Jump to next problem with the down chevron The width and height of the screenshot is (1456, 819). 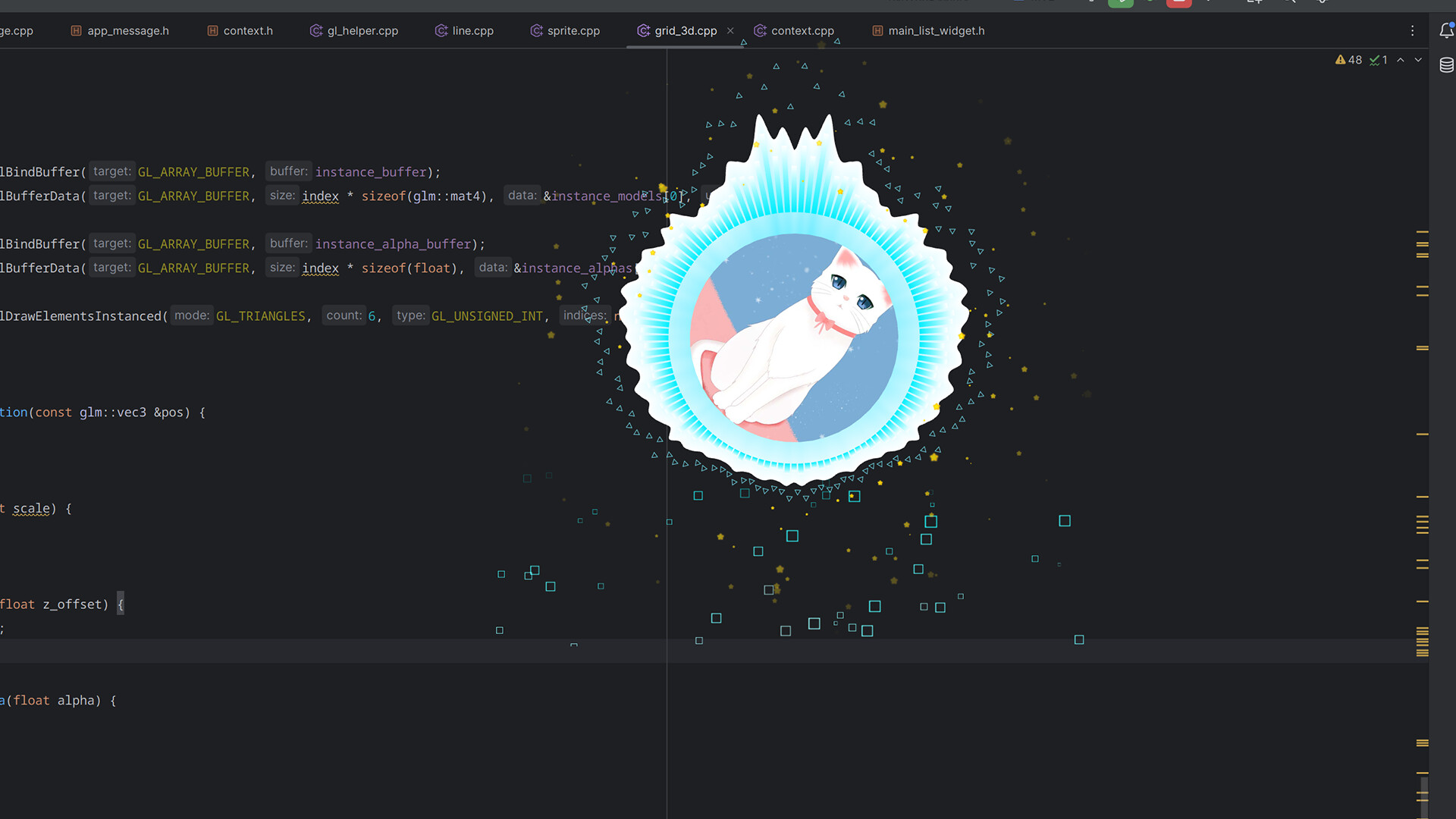pyautogui.click(x=1419, y=60)
